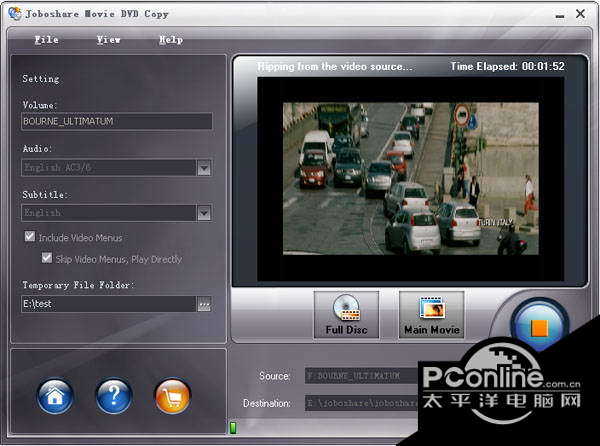Open help with the question mark icon
The width and height of the screenshot is (600, 446).
point(114,396)
